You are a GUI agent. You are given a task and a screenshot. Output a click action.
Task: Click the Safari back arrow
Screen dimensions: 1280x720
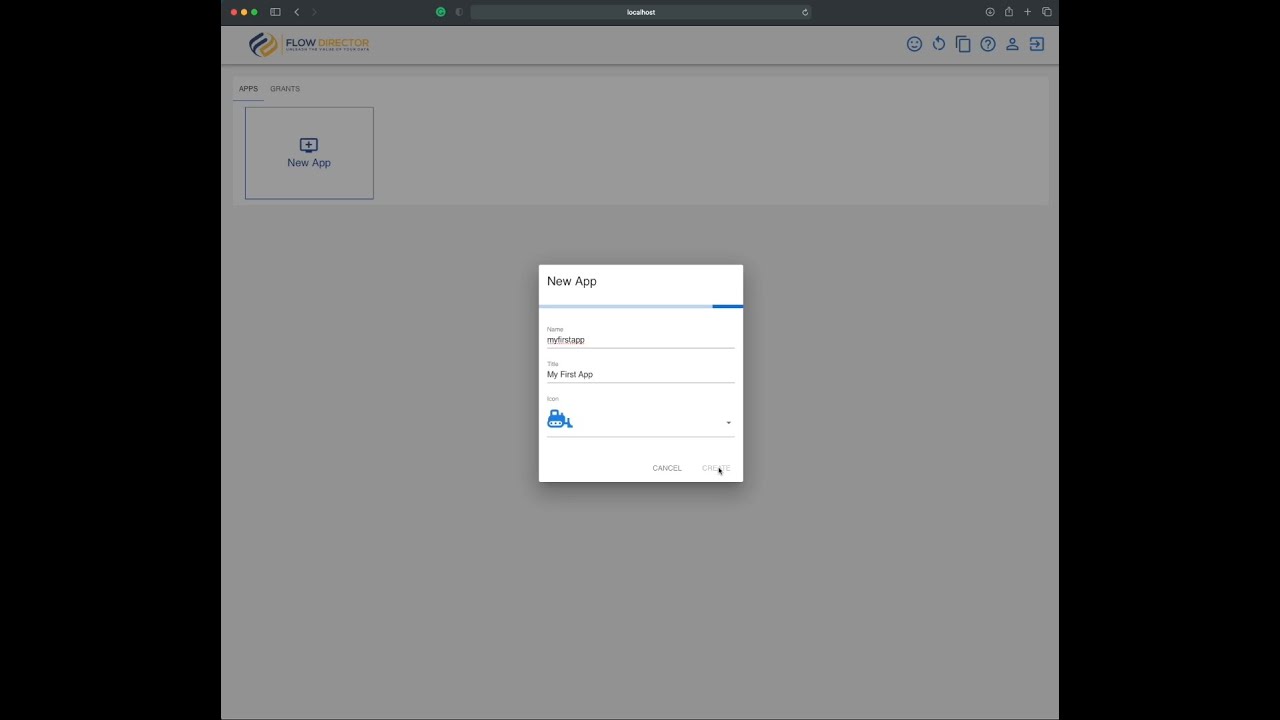pos(297,12)
